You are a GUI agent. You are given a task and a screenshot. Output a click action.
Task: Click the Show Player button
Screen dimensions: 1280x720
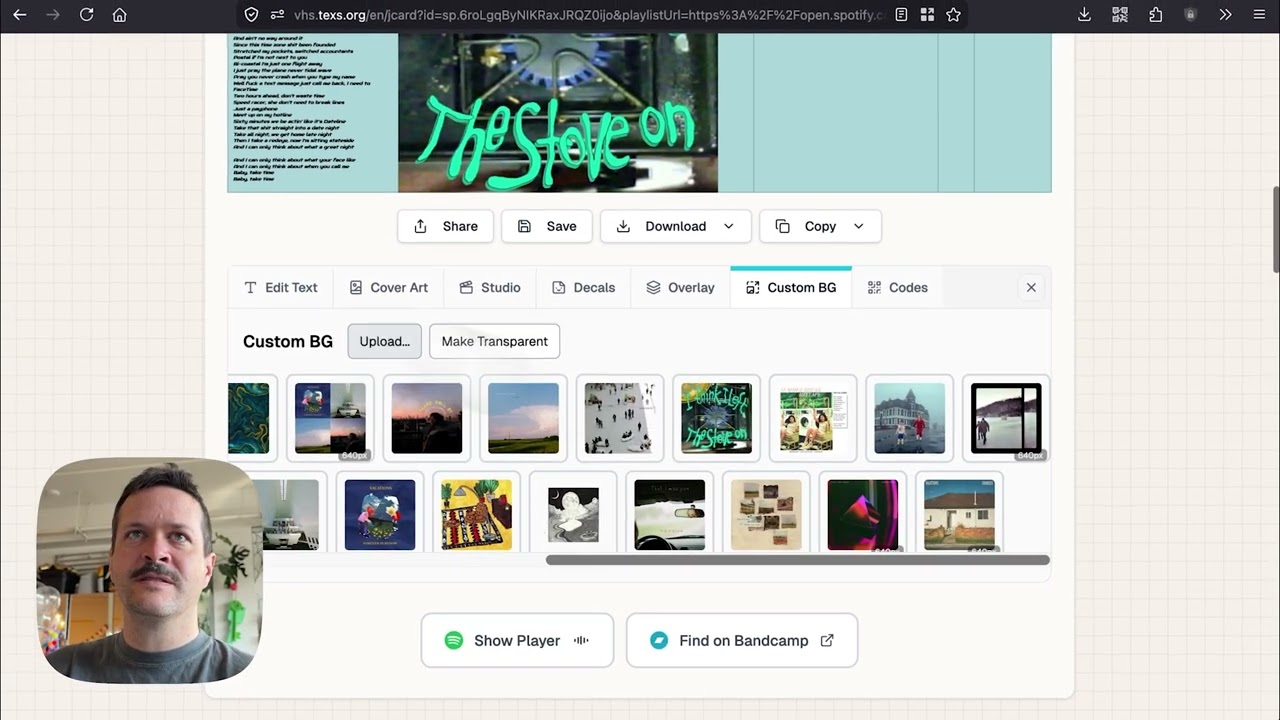[x=517, y=640]
